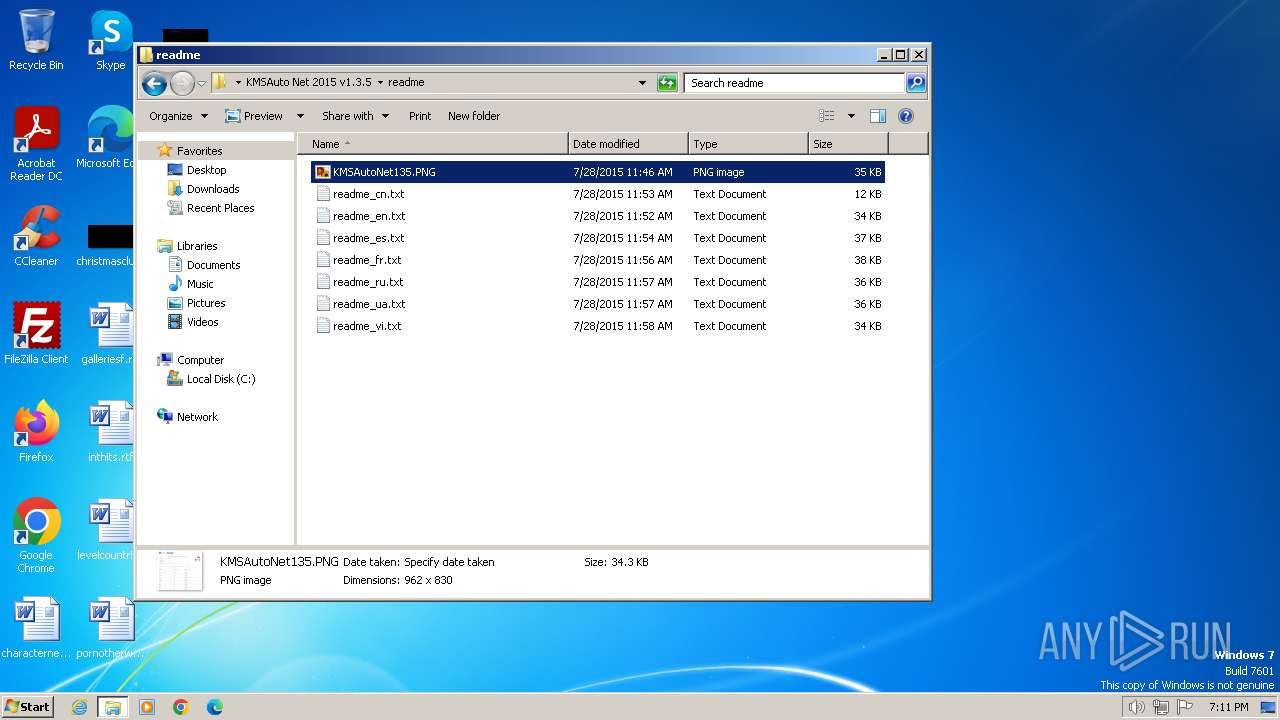Click the Preview toolbar button
The width and height of the screenshot is (1280, 720).
coord(254,116)
